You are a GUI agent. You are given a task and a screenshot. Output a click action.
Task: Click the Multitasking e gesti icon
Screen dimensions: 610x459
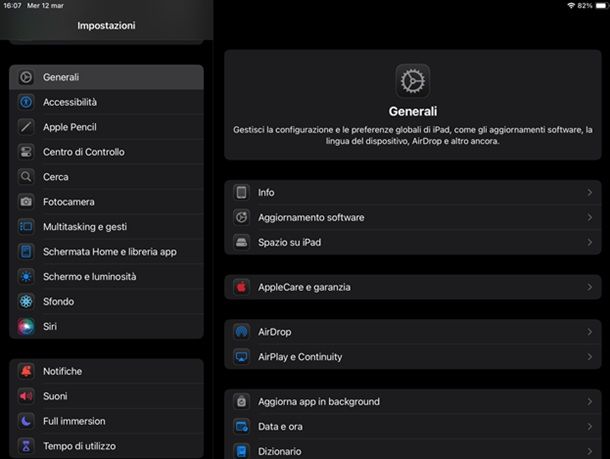(x=26, y=227)
